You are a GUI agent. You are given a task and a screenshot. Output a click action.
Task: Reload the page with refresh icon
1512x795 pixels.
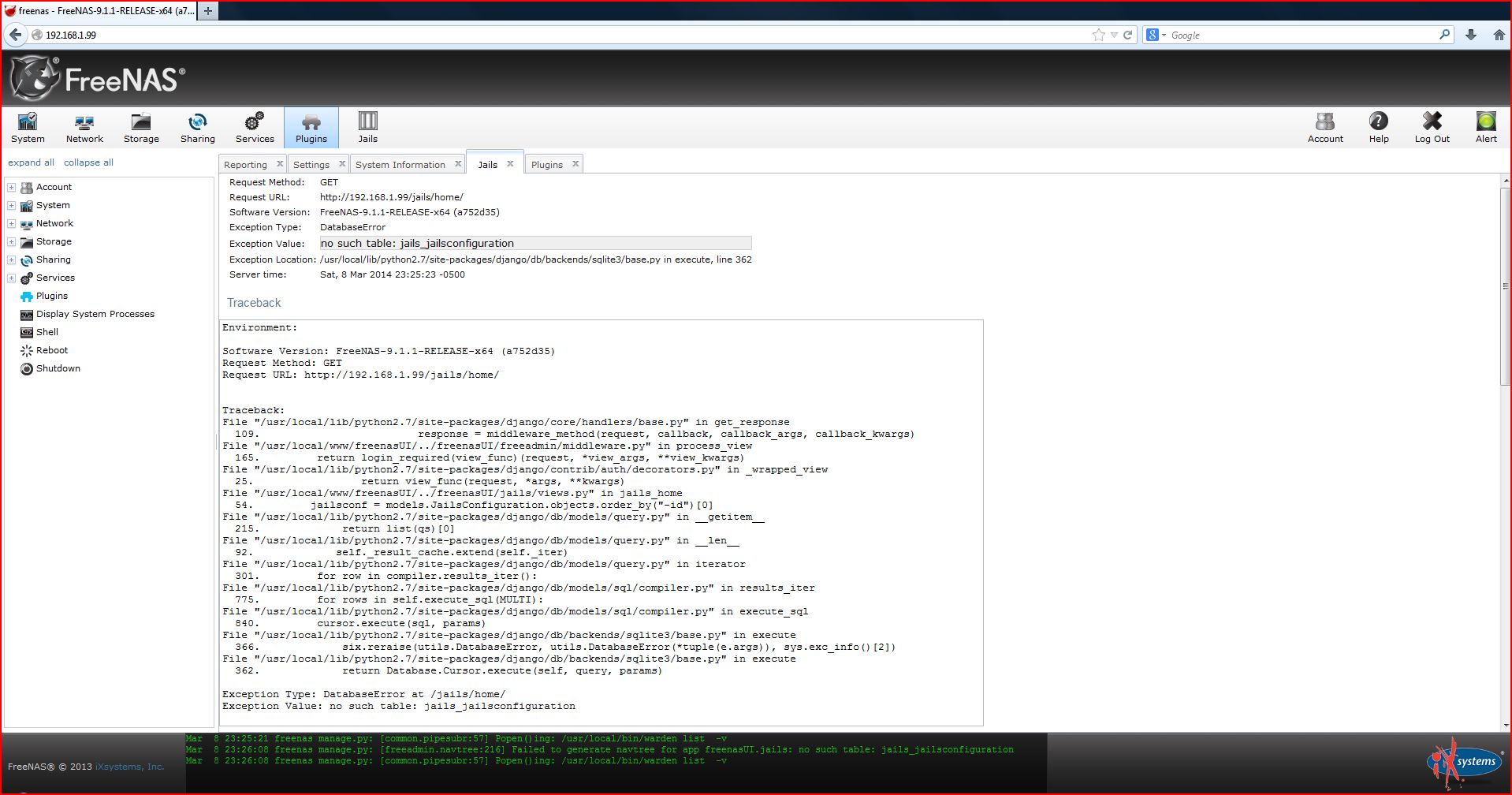tap(1127, 35)
